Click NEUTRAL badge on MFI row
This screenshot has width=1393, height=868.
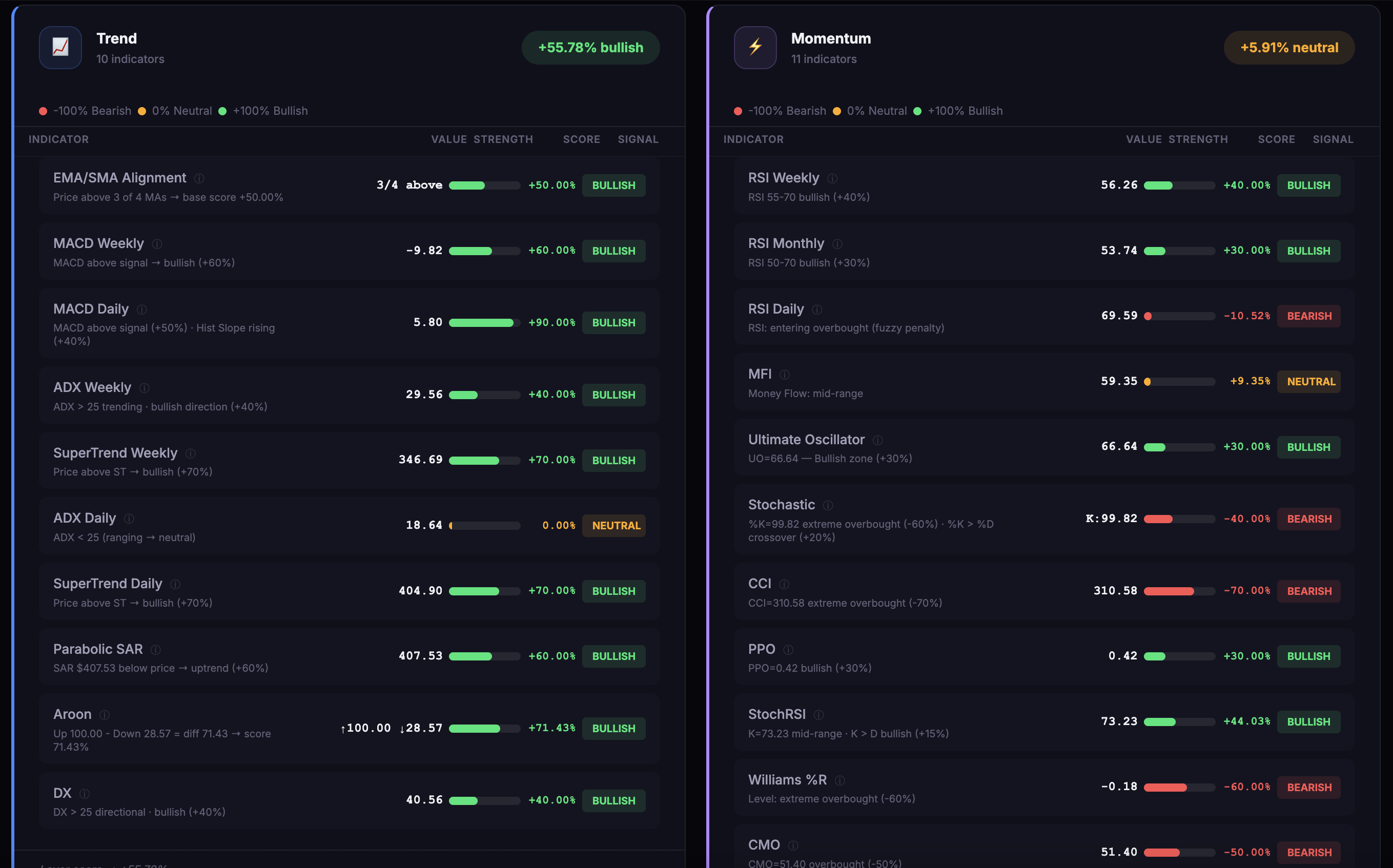pos(1308,381)
